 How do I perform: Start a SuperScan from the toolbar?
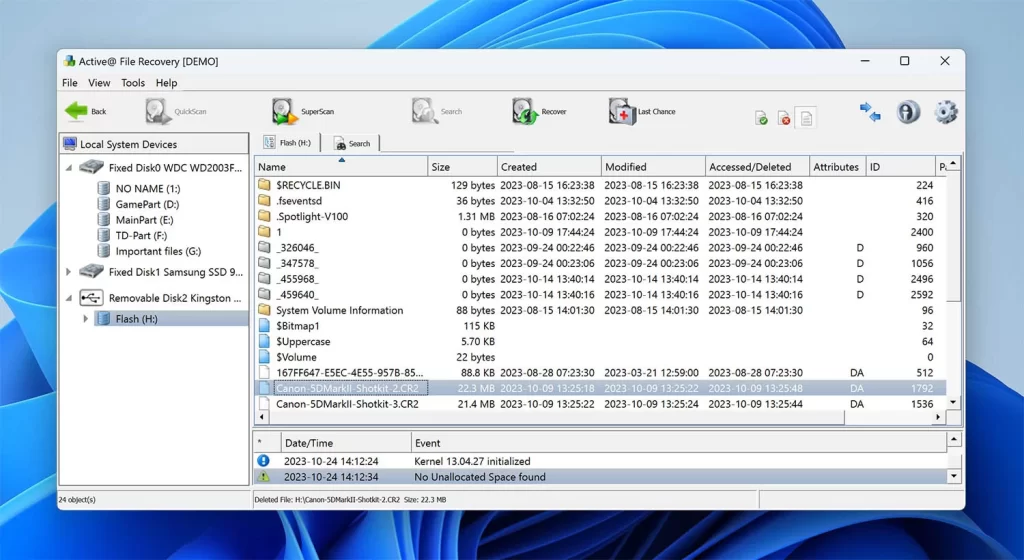point(285,111)
